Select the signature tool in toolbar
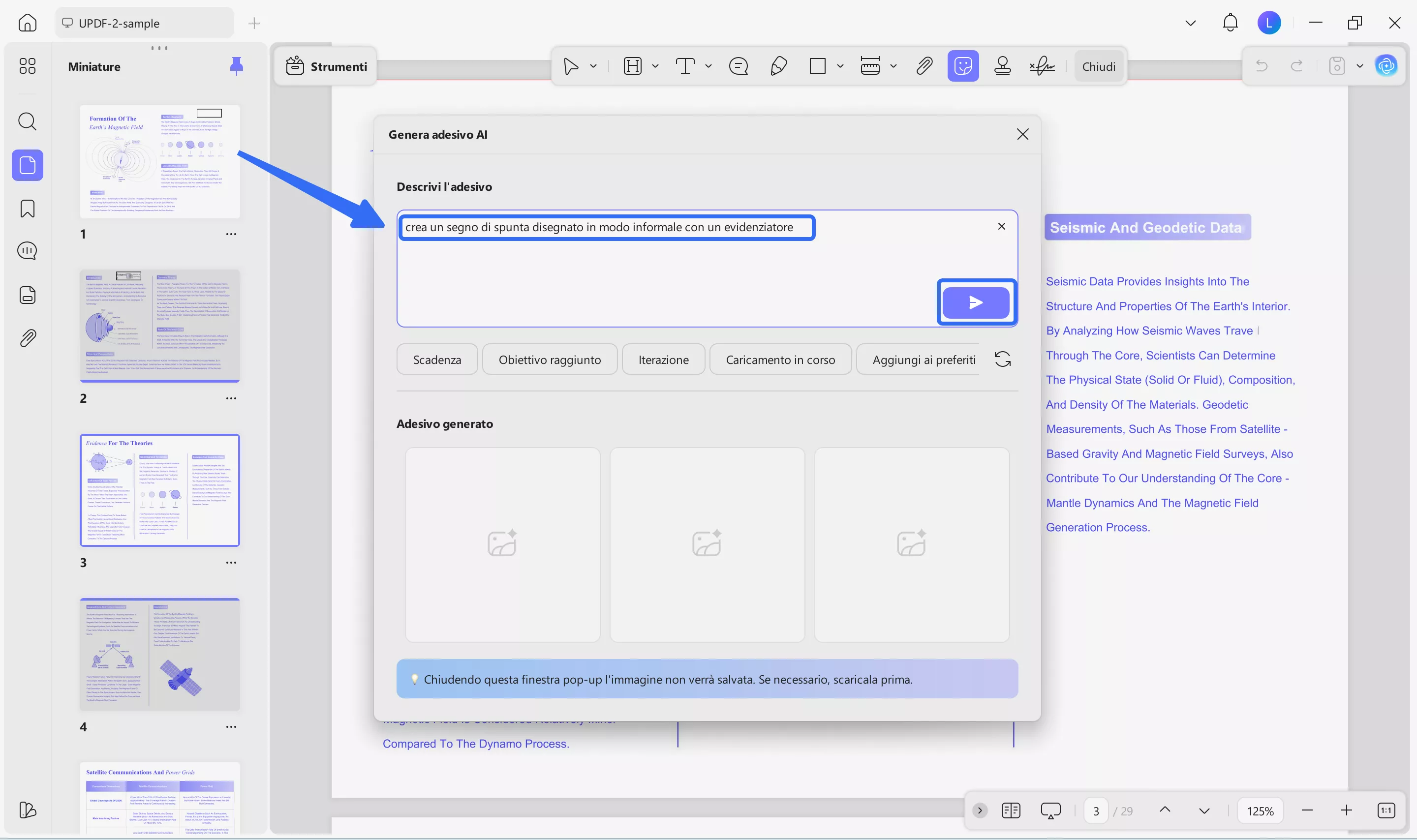 tap(1042, 66)
